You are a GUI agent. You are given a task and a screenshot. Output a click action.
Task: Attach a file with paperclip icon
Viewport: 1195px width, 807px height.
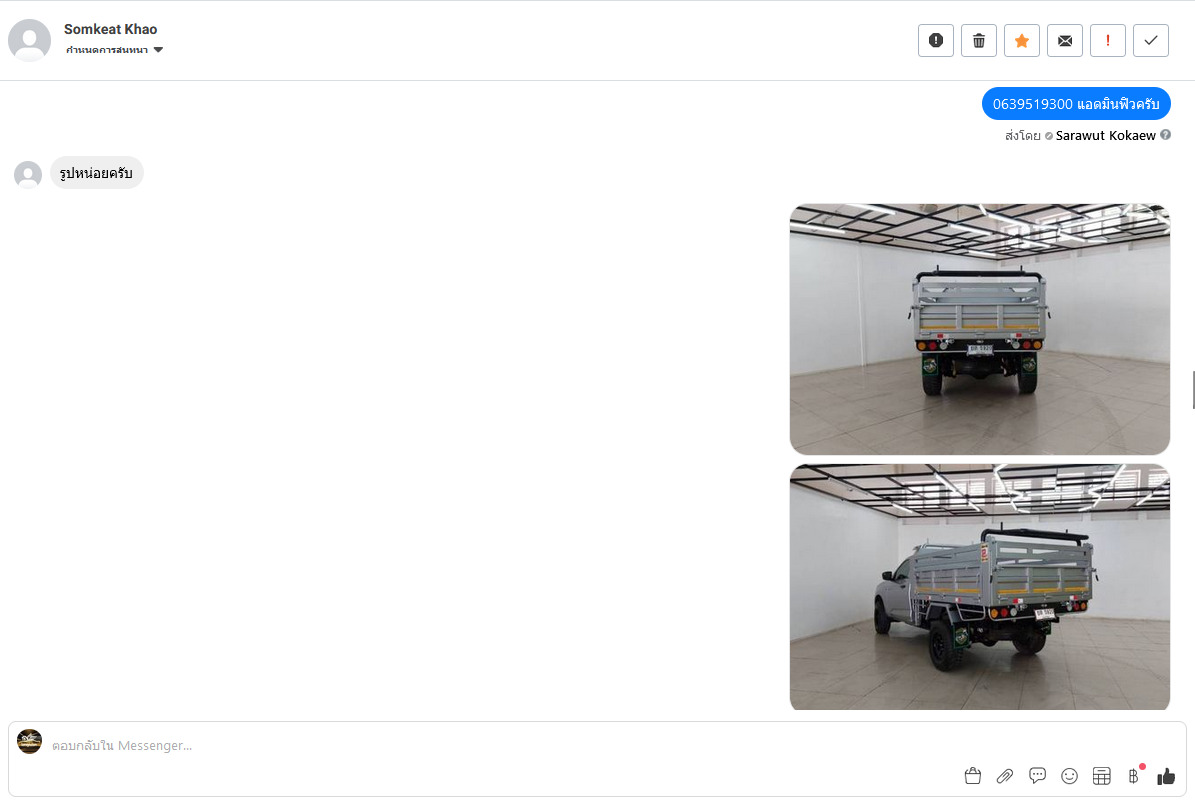pyautogui.click(x=1004, y=776)
